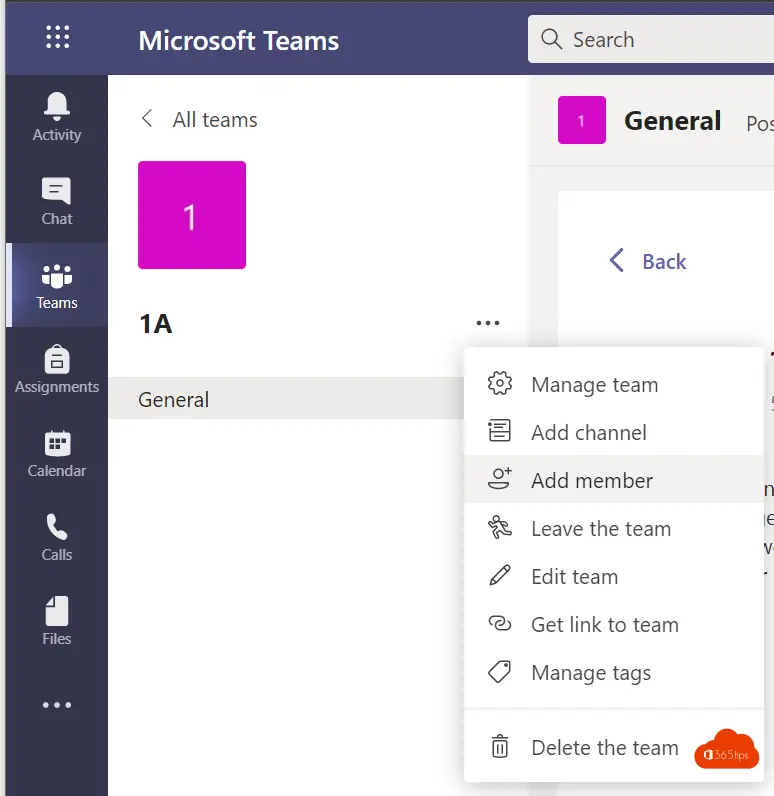Image resolution: width=774 pixels, height=796 pixels.
Task: Open Manage tags from the menu
Action: click(x=614, y=673)
